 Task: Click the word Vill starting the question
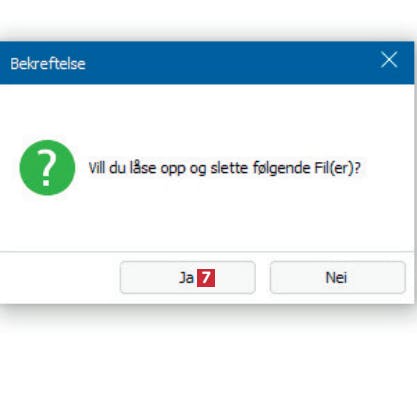click(x=97, y=168)
